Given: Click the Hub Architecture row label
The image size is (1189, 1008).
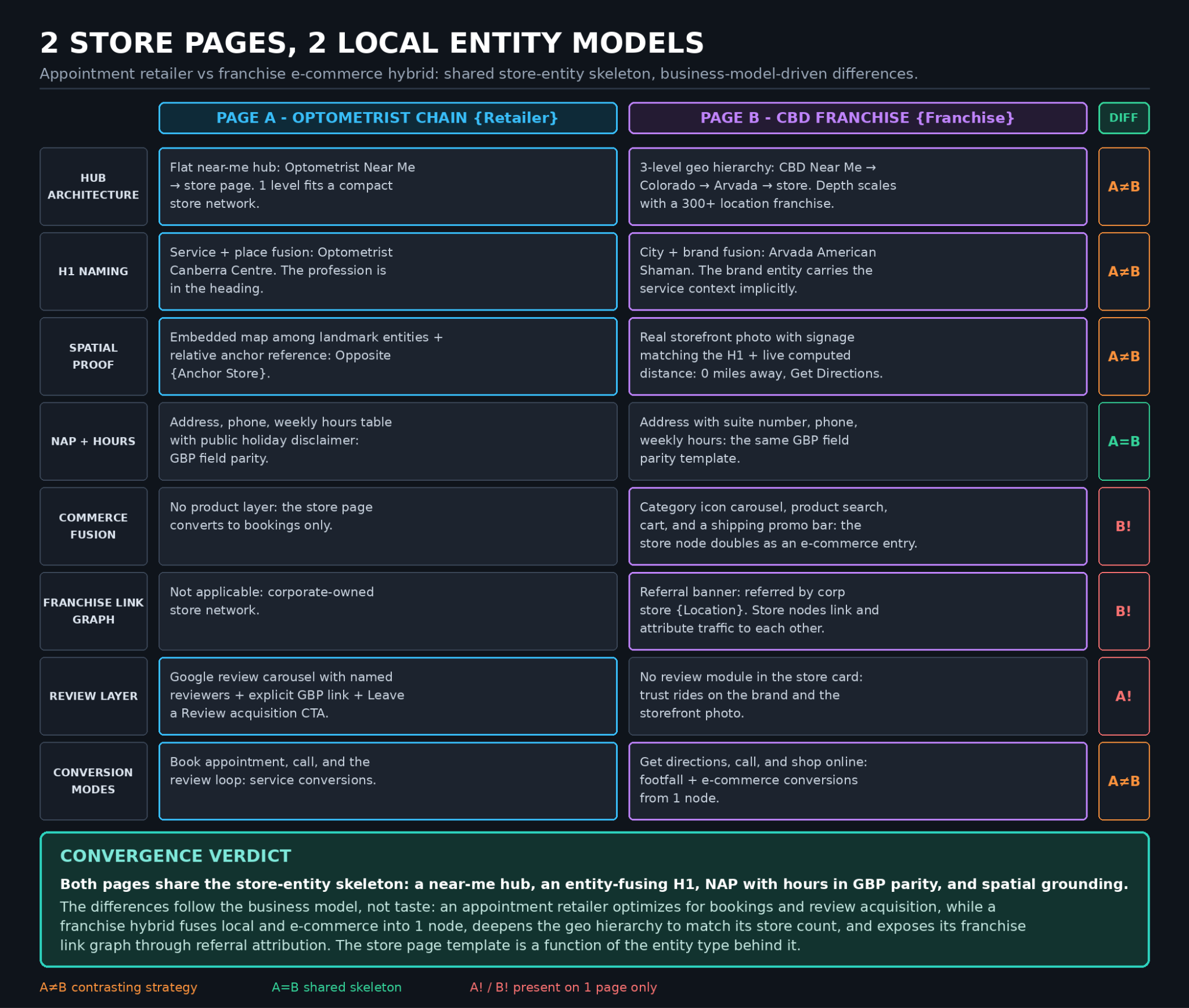Looking at the screenshot, I should 93,186.
